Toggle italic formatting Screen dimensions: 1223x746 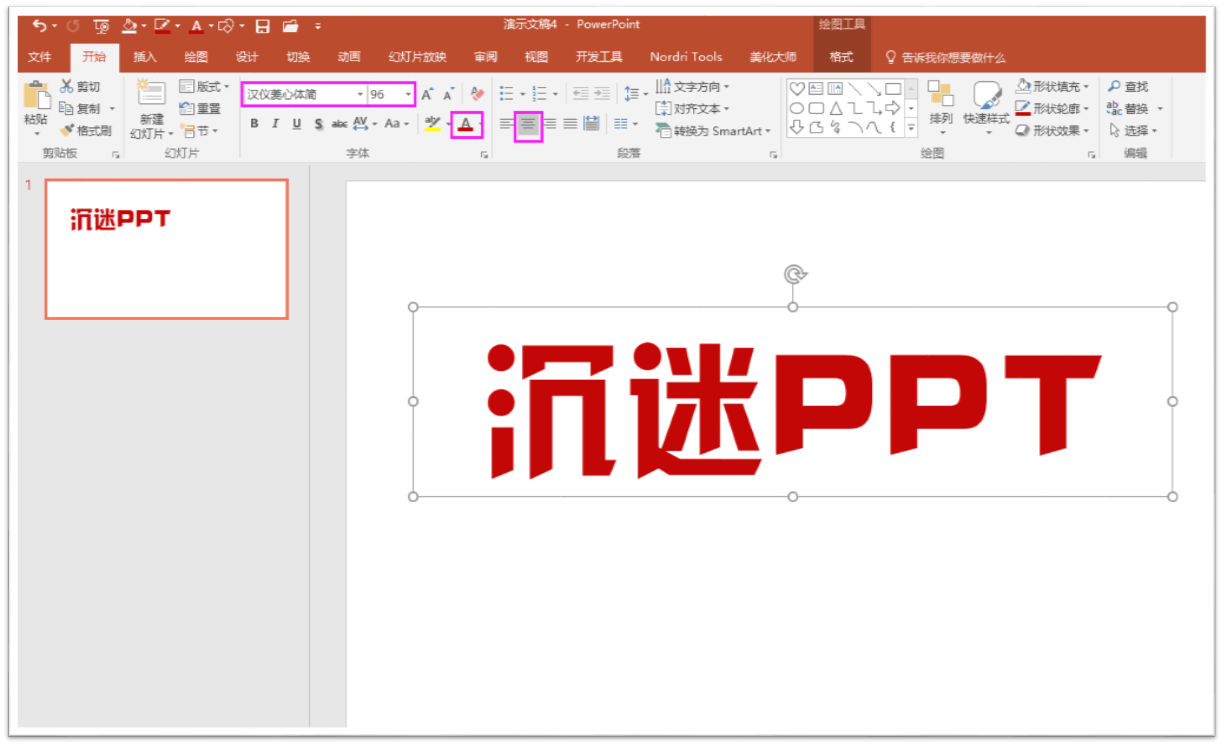pyautogui.click(x=274, y=124)
